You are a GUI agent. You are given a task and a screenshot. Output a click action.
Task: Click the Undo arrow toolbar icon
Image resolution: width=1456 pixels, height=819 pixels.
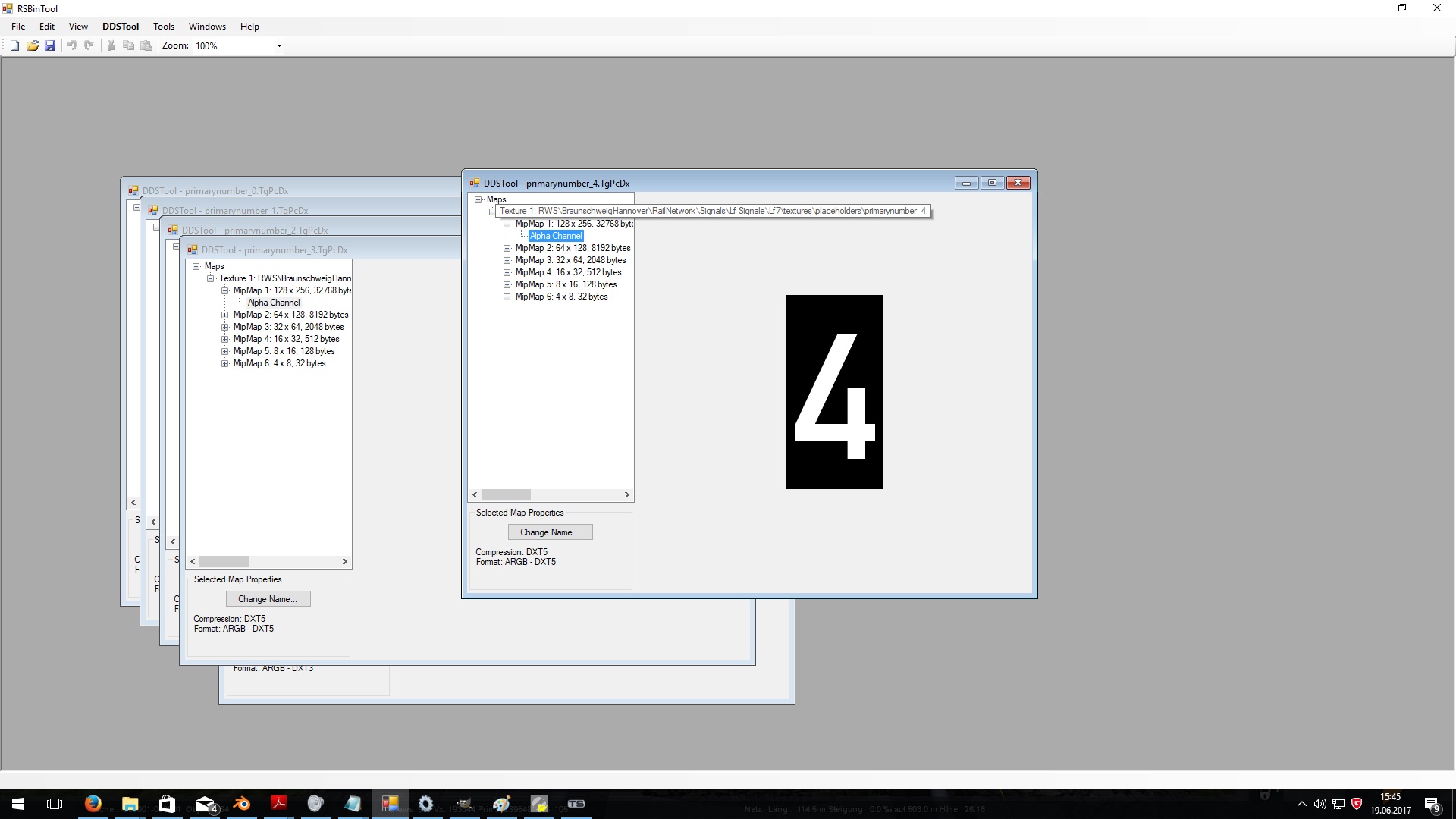(72, 45)
